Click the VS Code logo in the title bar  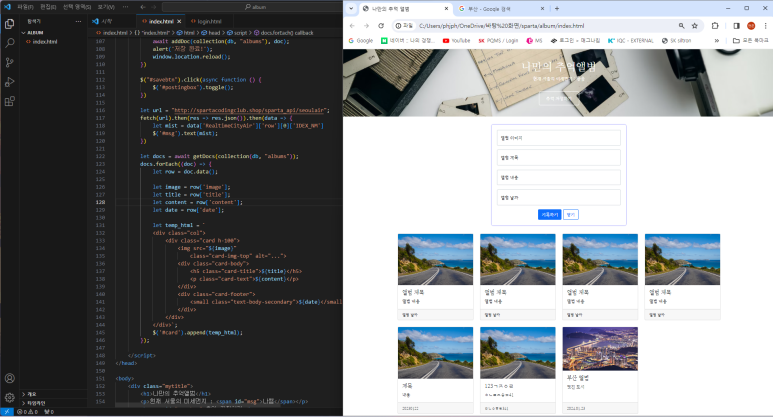pyautogui.click(x=7, y=7)
